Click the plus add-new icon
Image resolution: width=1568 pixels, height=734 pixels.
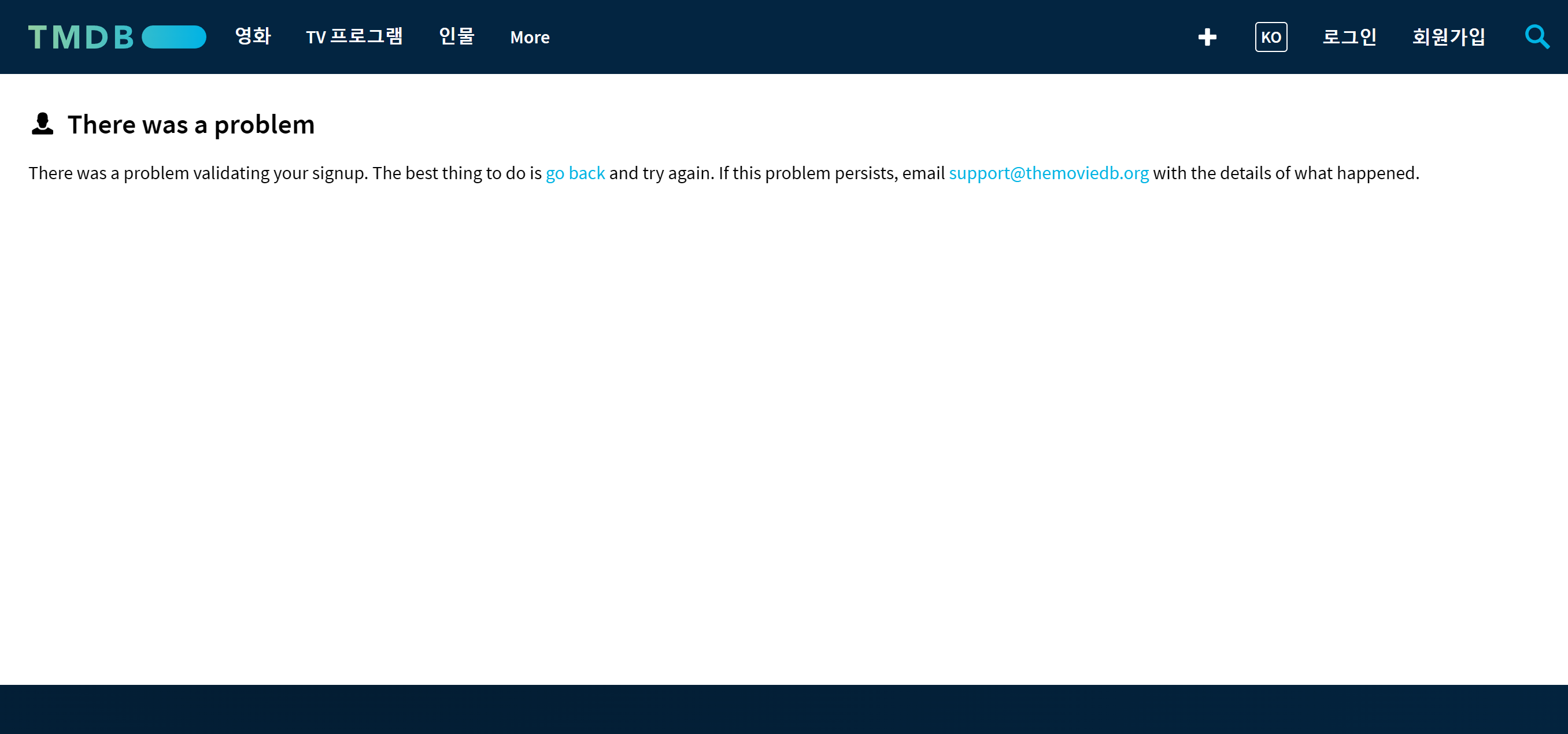click(1207, 37)
